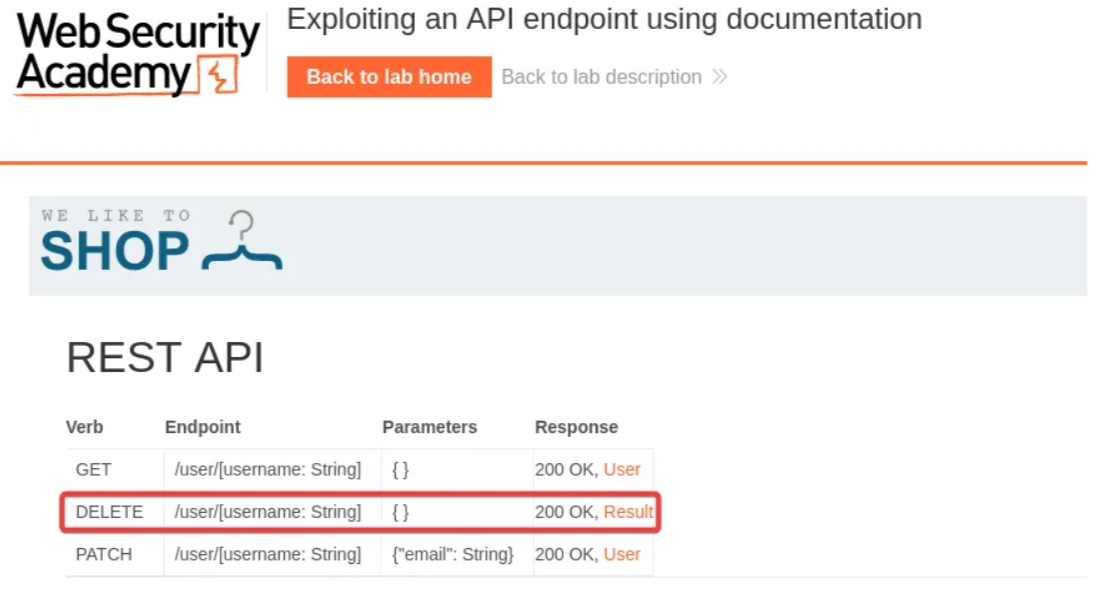The image size is (1103, 595).
Task: Open the User link in the PATCH row
Action: tap(622, 554)
